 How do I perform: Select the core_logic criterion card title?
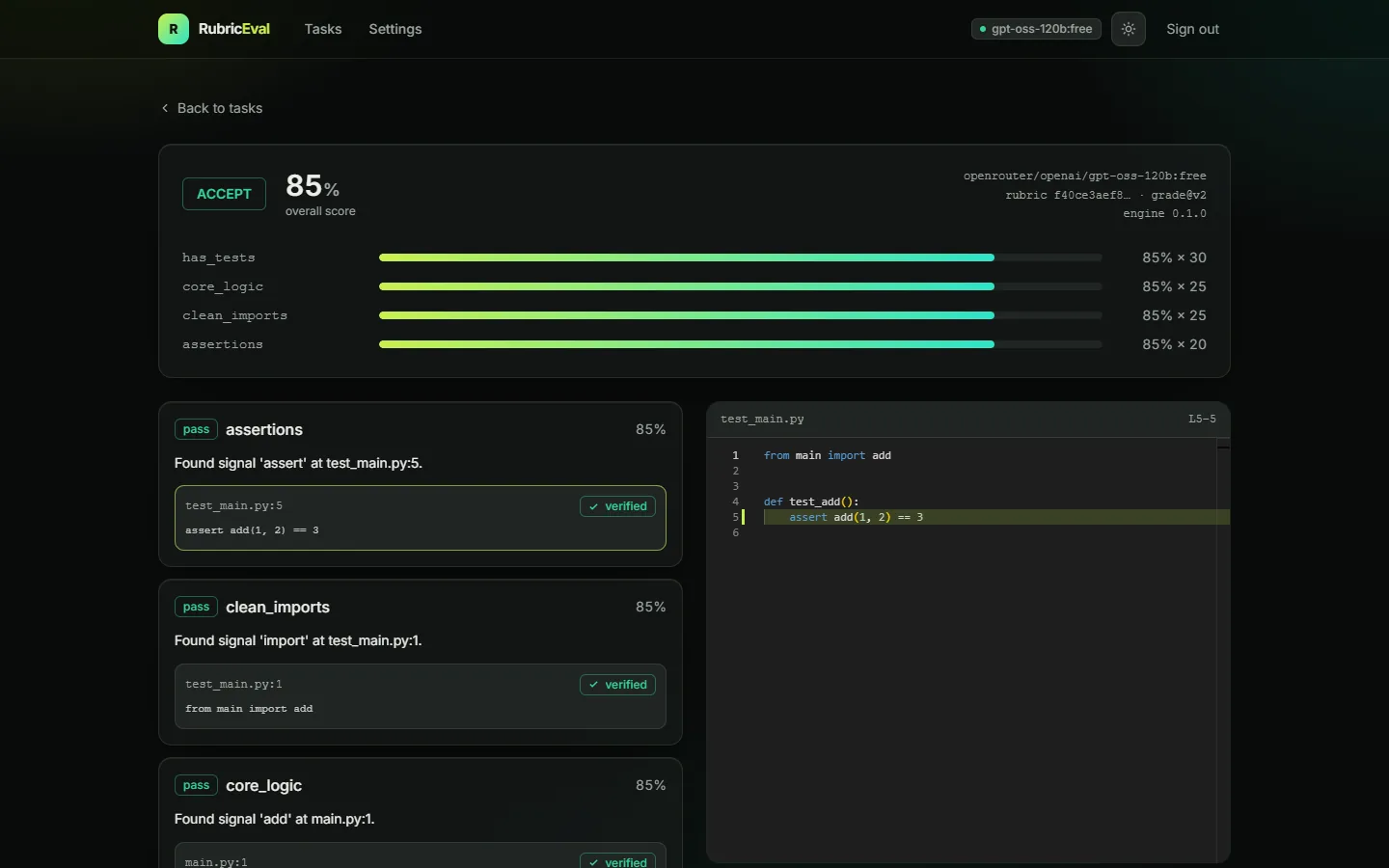264,785
